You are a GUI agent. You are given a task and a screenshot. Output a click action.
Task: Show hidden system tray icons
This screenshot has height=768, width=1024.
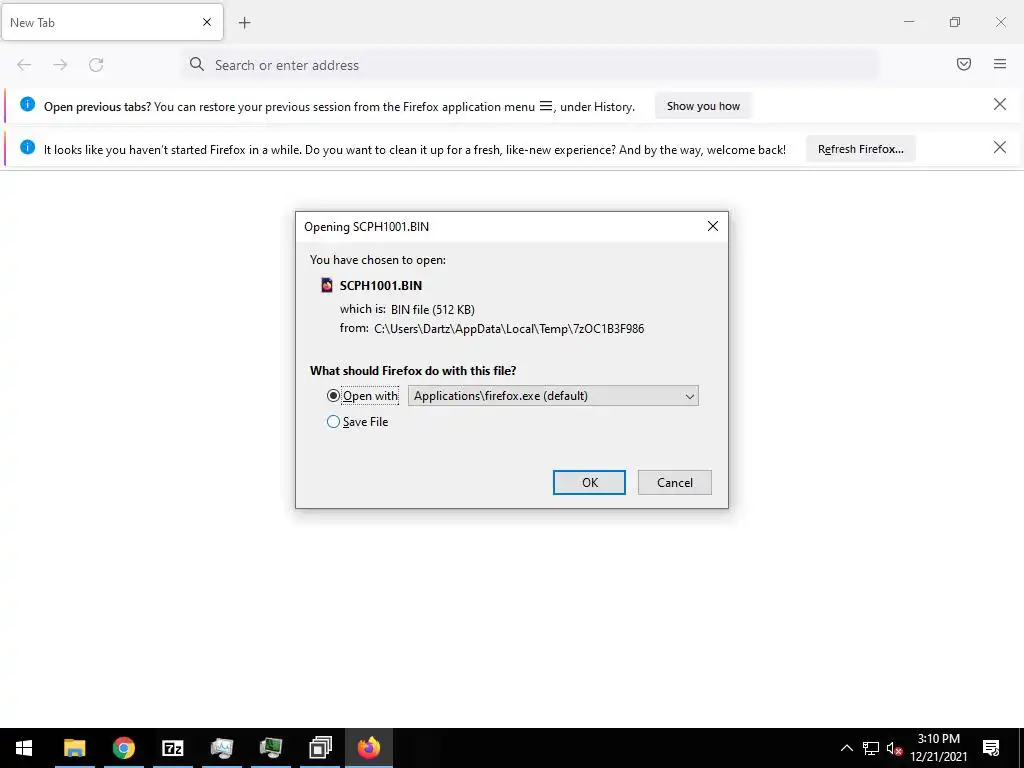pyautogui.click(x=846, y=748)
